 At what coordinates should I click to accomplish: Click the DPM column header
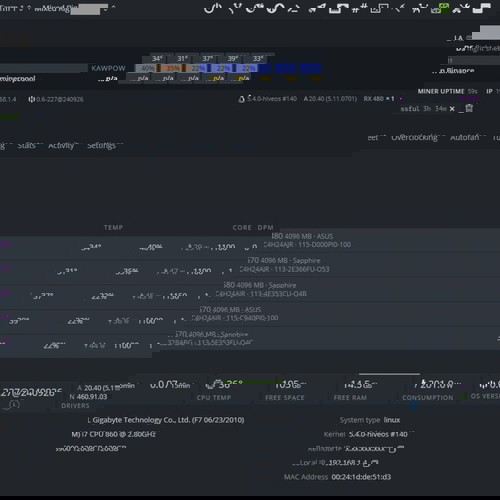pyautogui.click(x=265, y=227)
